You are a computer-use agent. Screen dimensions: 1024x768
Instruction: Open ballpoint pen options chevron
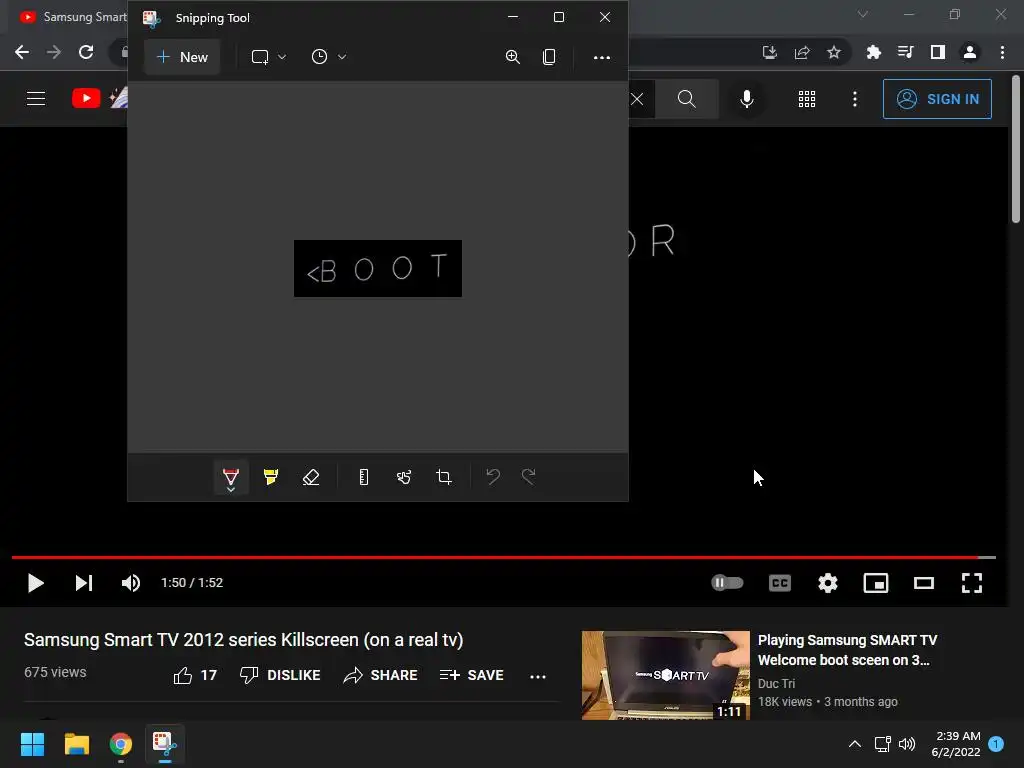point(231,489)
